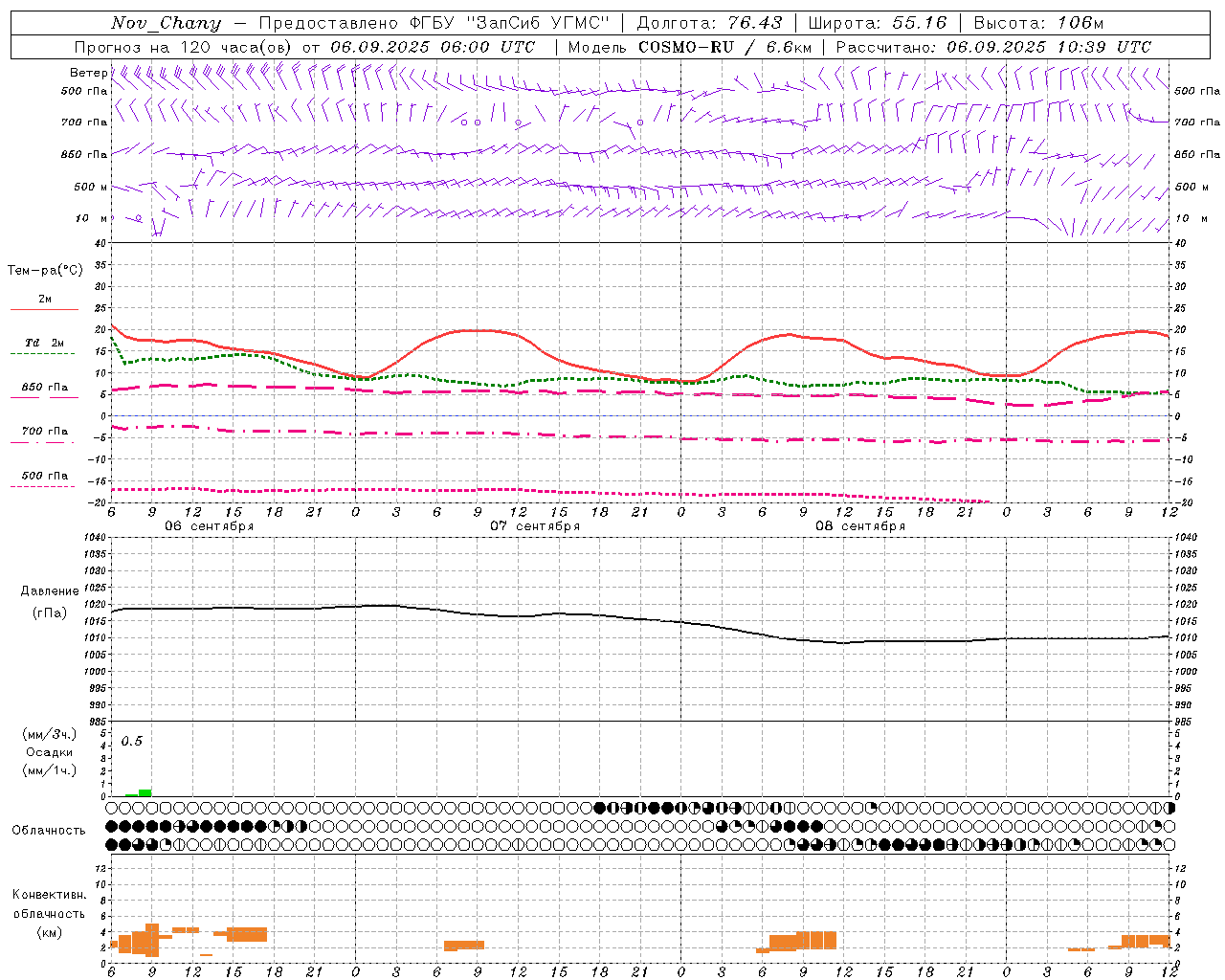
Task: Click the "06 сентября" date label
Action: [209, 526]
